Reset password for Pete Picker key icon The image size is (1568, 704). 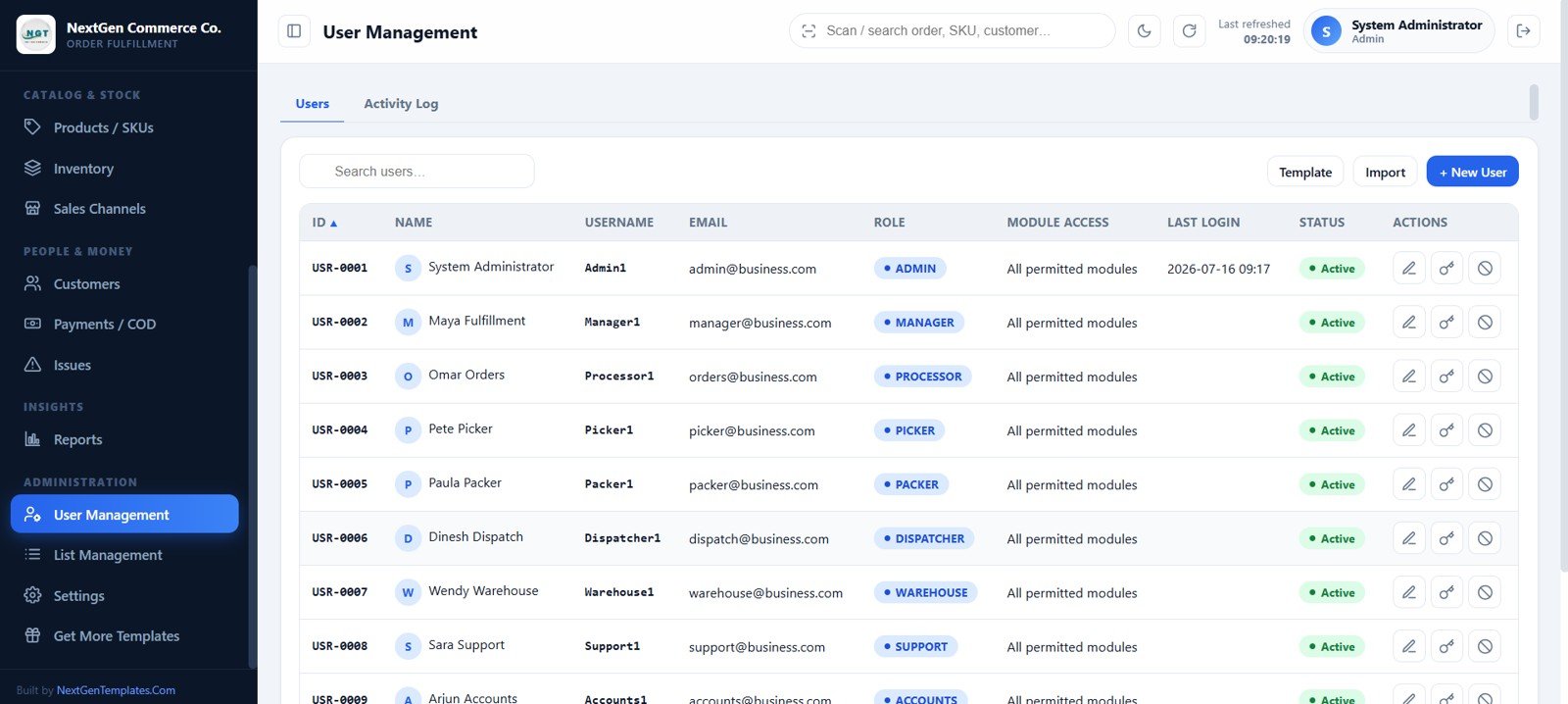[x=1446, y=430]
